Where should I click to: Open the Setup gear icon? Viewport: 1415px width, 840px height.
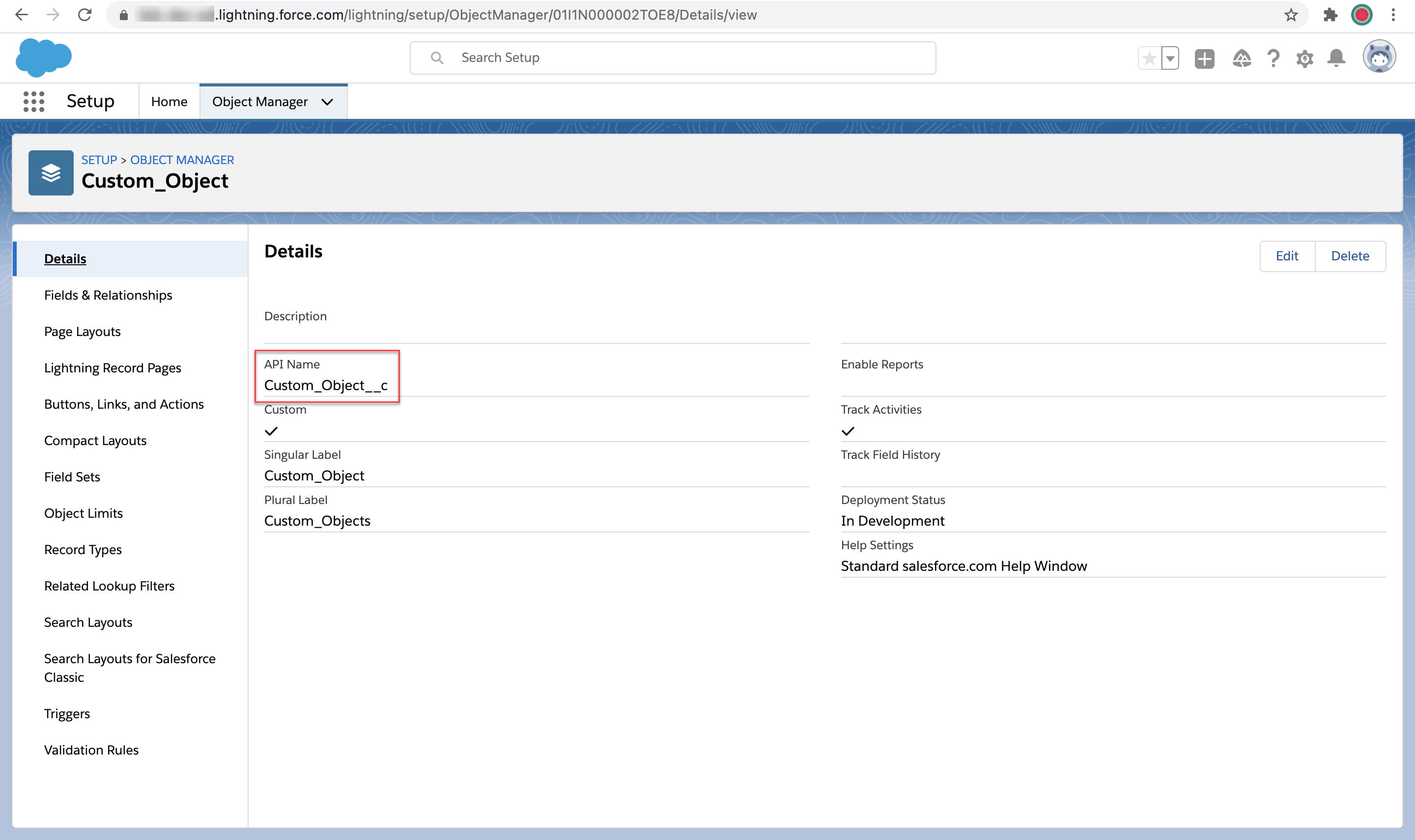point(1304,58)
